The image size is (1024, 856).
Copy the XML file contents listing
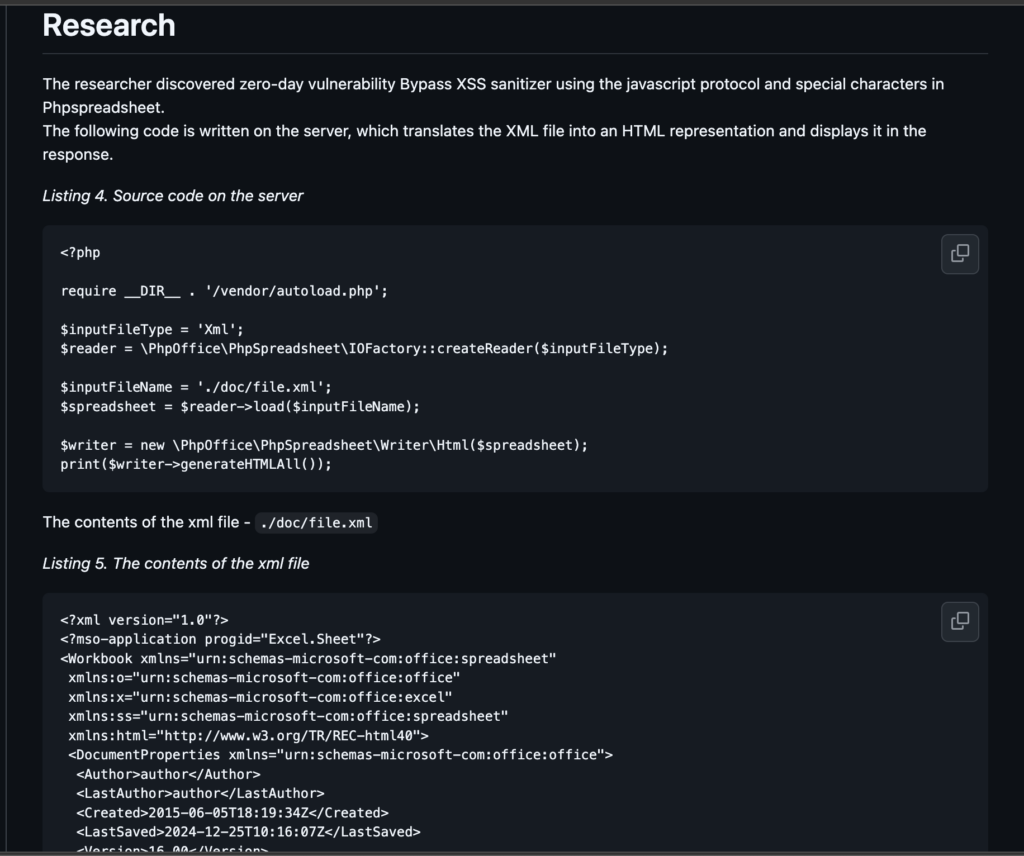pos(959,621)
